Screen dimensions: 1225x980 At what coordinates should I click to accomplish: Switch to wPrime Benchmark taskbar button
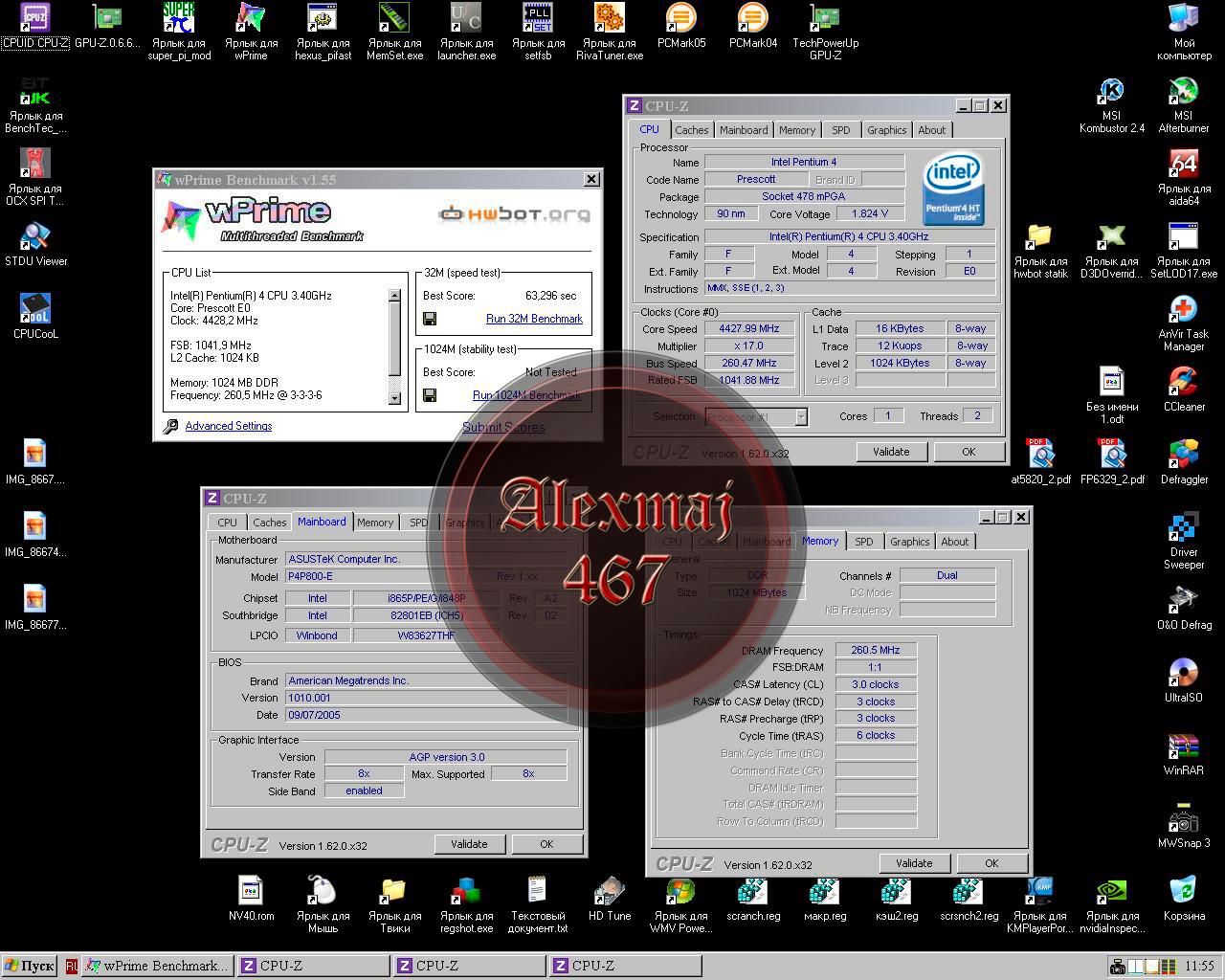click(x=157, y=966)
